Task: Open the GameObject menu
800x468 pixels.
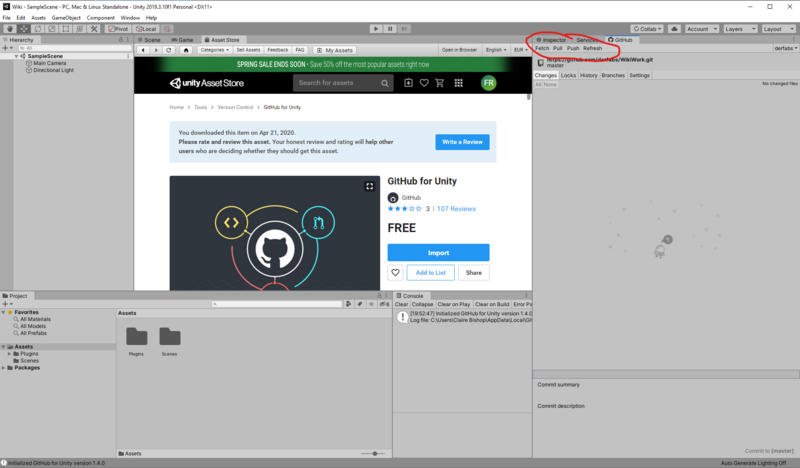Action: pyautogui.click(x=65, y=18)
